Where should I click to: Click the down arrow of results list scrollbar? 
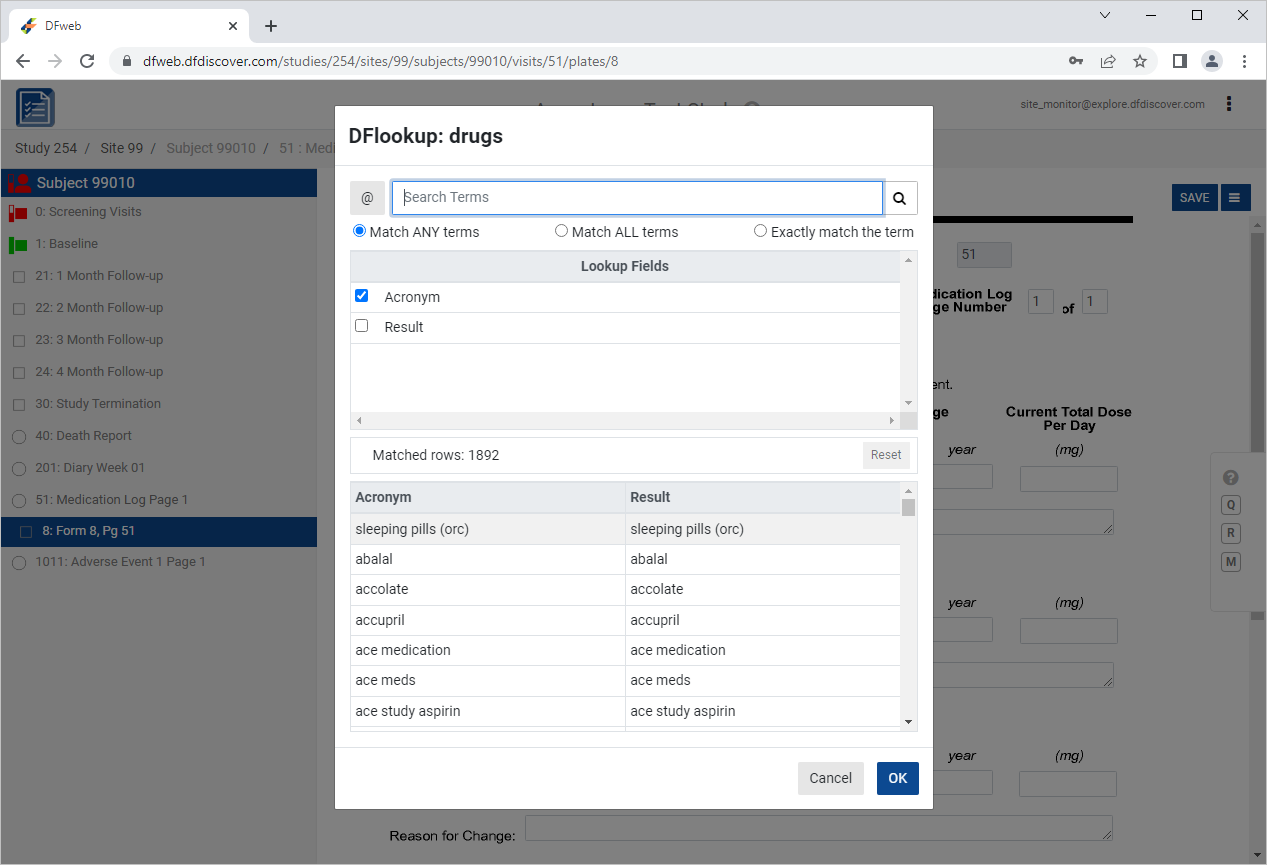pos(908,721)
